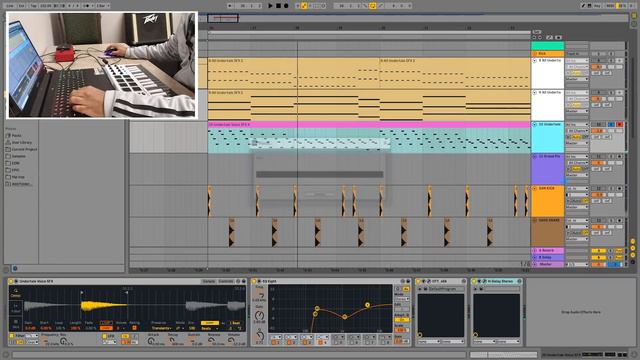Click Add Folder in the browser
Image resolution: width=640 pixels, height=360 pixels.
pos(21,184)
